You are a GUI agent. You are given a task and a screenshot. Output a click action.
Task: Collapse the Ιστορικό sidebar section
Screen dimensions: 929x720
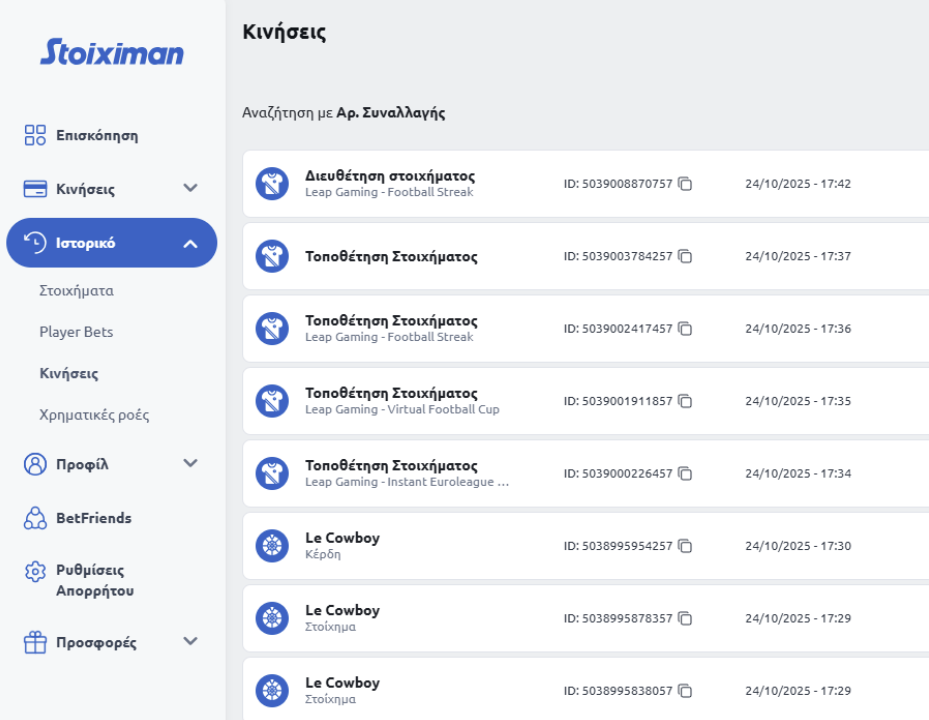click(190, 243)
